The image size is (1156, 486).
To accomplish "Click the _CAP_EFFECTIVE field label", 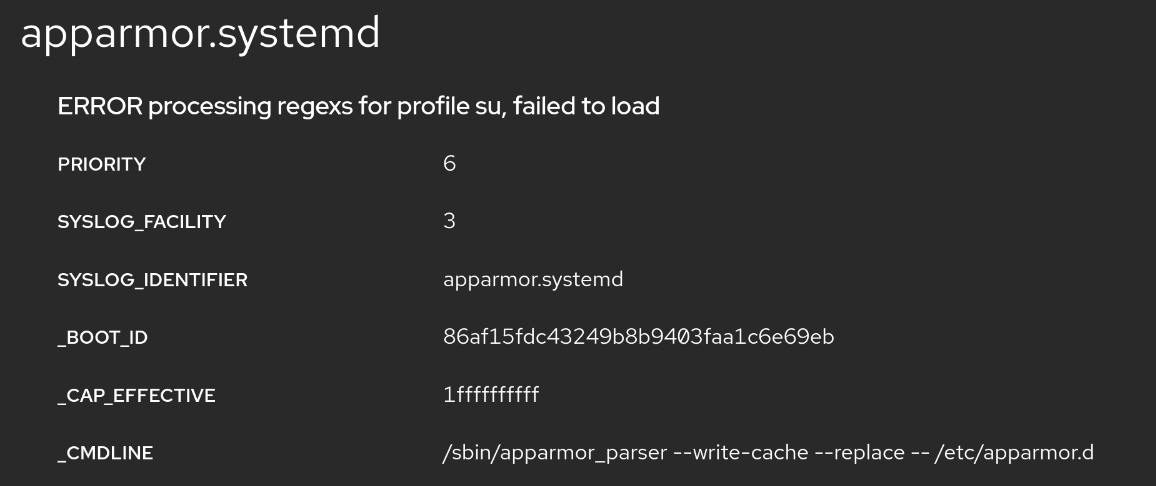I will tap(136, 396).
